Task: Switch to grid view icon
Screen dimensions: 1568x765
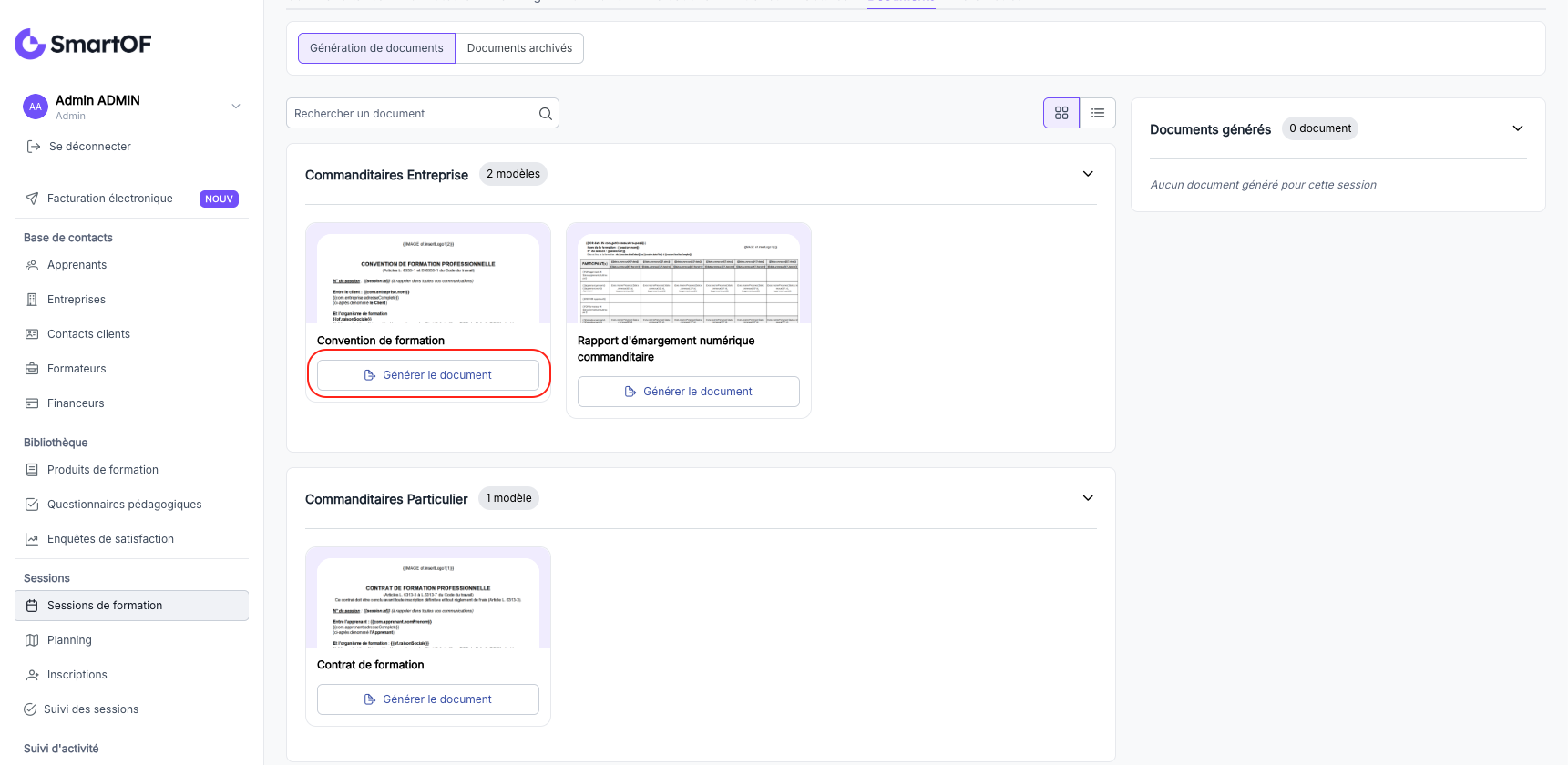Action: [x=1061, y=113]
